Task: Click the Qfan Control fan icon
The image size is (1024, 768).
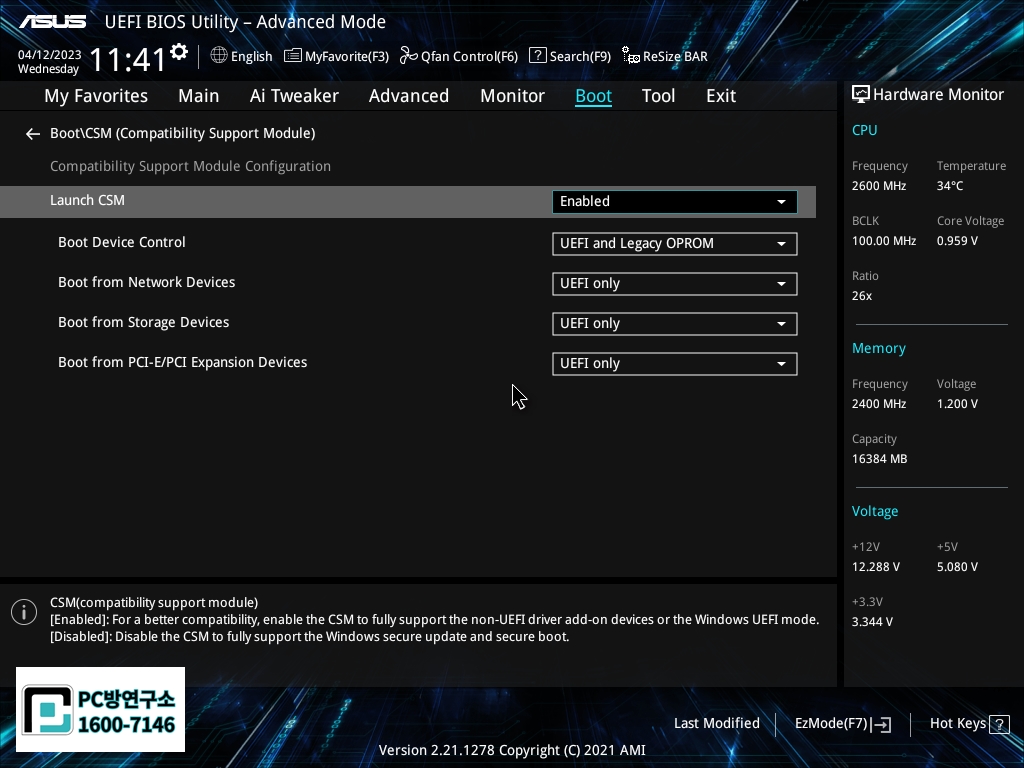Action: [x=408, y=56]
